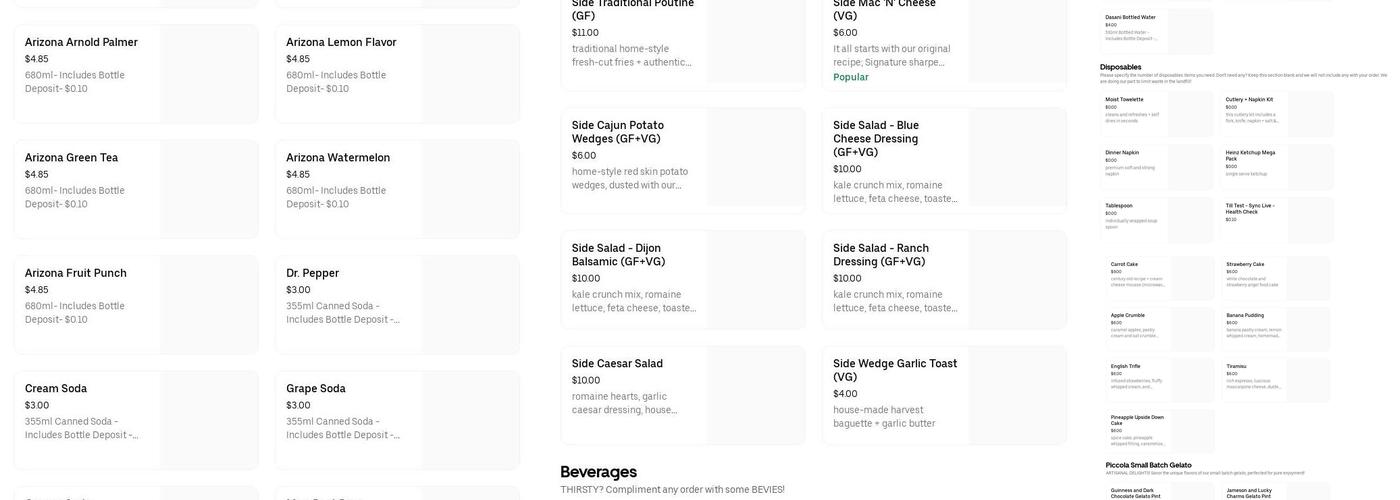Click the Beverages section heading
This screenshot has height=500, width=1400.
(599, 472)
